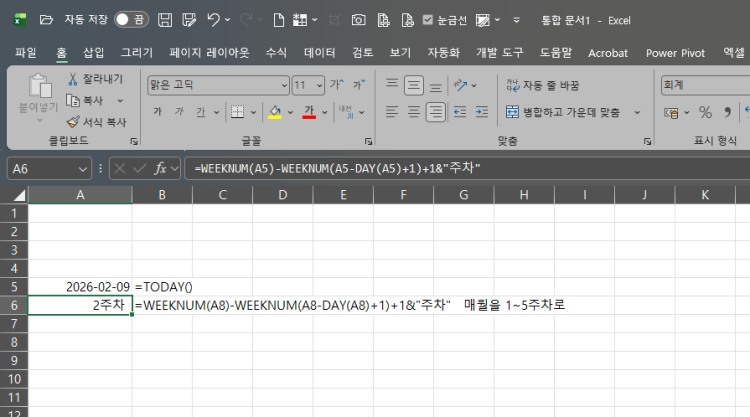Click the number format box showing 회계
The height and width of the screenshot is (417, 750).
[x=705, y=85]
